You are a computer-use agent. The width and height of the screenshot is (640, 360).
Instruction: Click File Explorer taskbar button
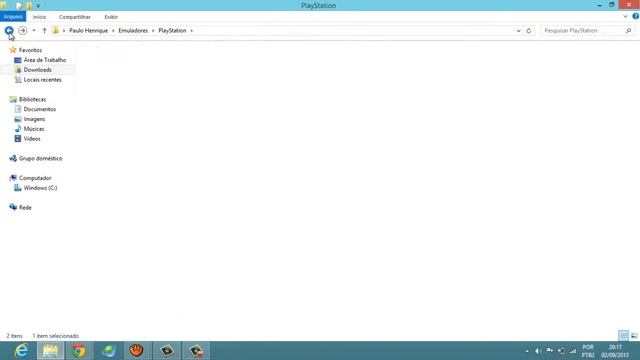tap(51, 351)
